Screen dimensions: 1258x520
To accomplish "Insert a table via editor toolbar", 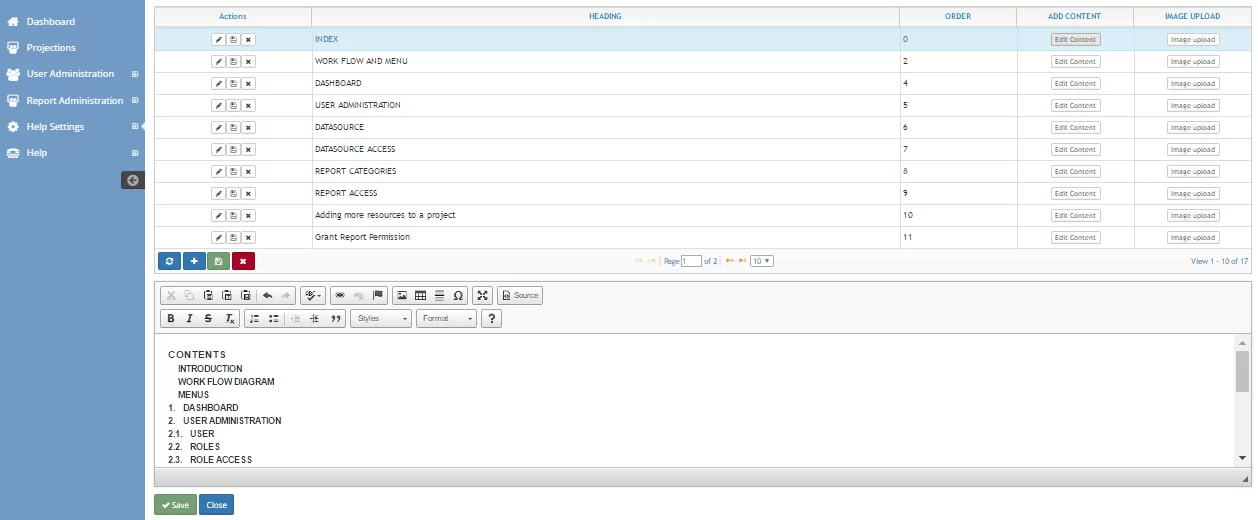I will pos(421,295).
